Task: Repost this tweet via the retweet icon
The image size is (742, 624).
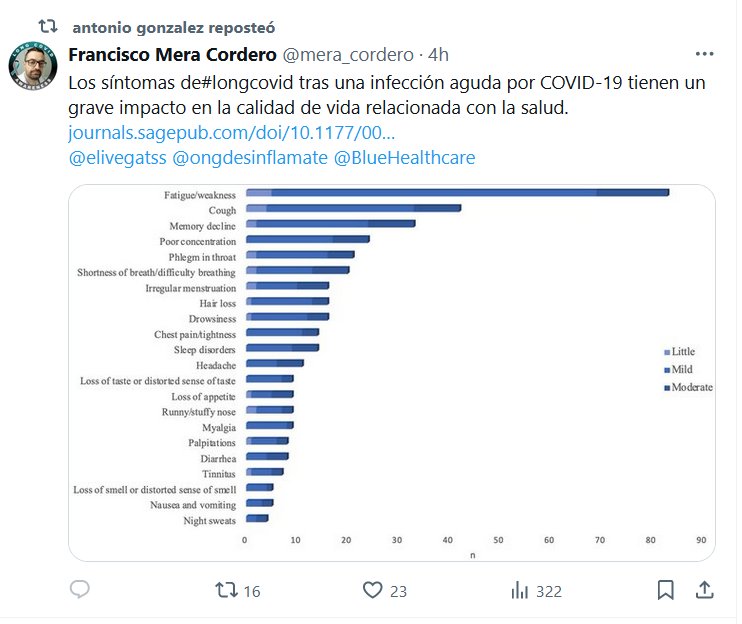Action: 228,590
